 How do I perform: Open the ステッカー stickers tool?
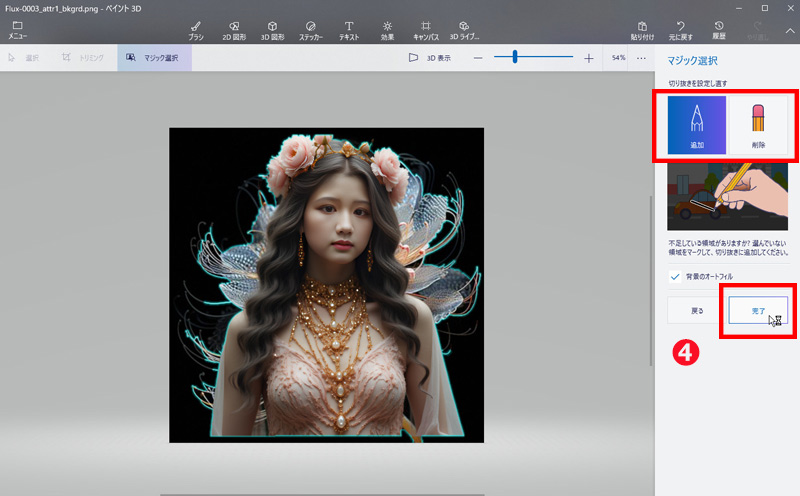311,31
